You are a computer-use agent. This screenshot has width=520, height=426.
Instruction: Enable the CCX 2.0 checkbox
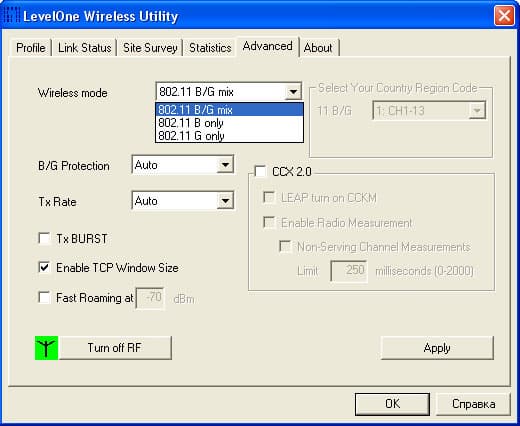click(x=260, y=171)
